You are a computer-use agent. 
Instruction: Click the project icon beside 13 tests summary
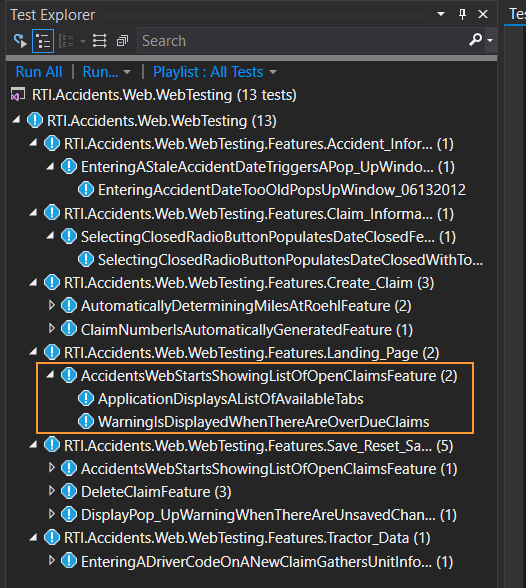coord(18,94)
